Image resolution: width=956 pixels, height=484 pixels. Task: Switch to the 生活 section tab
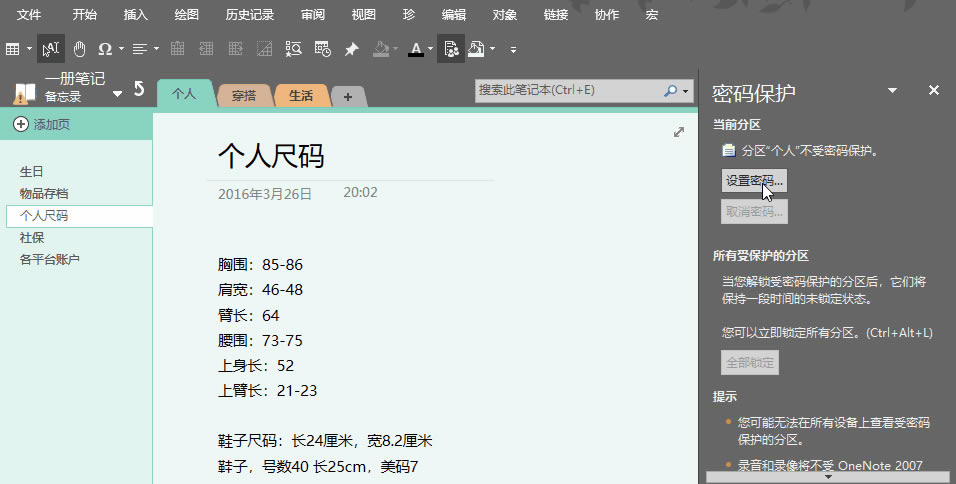(300, 96)
